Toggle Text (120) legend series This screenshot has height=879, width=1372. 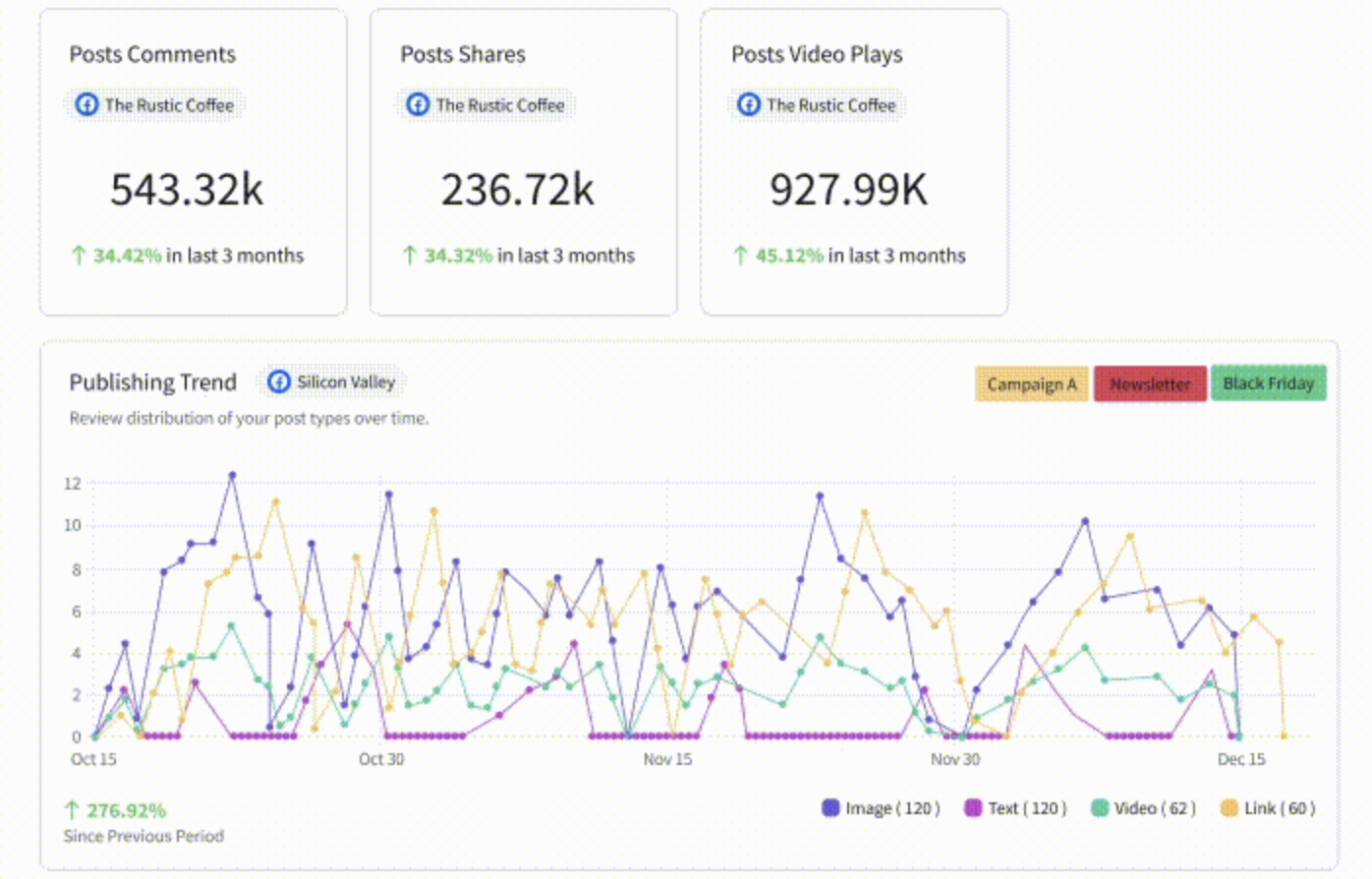pyautogui.click(x=1015, y=808)
